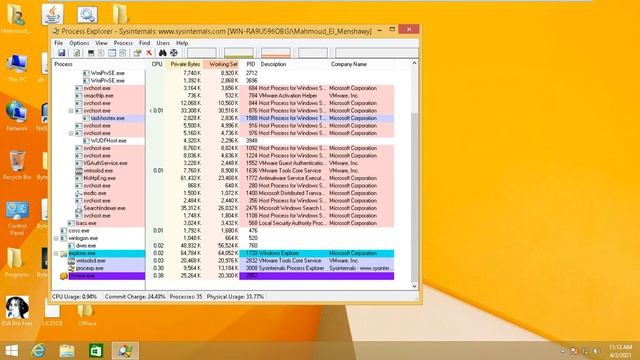Click the first mini graph in the toolbar

tap(202, 53)
